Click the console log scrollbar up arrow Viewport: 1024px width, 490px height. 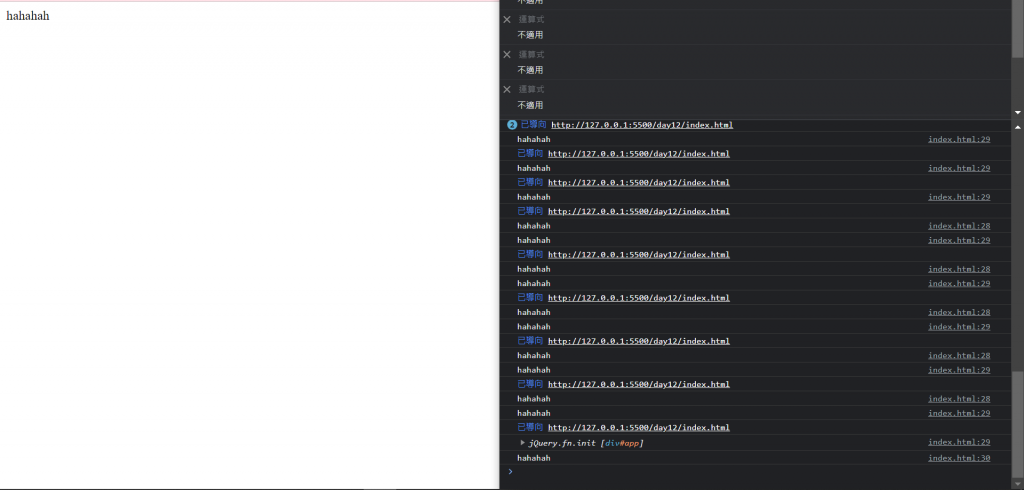tap(1017, 126)
